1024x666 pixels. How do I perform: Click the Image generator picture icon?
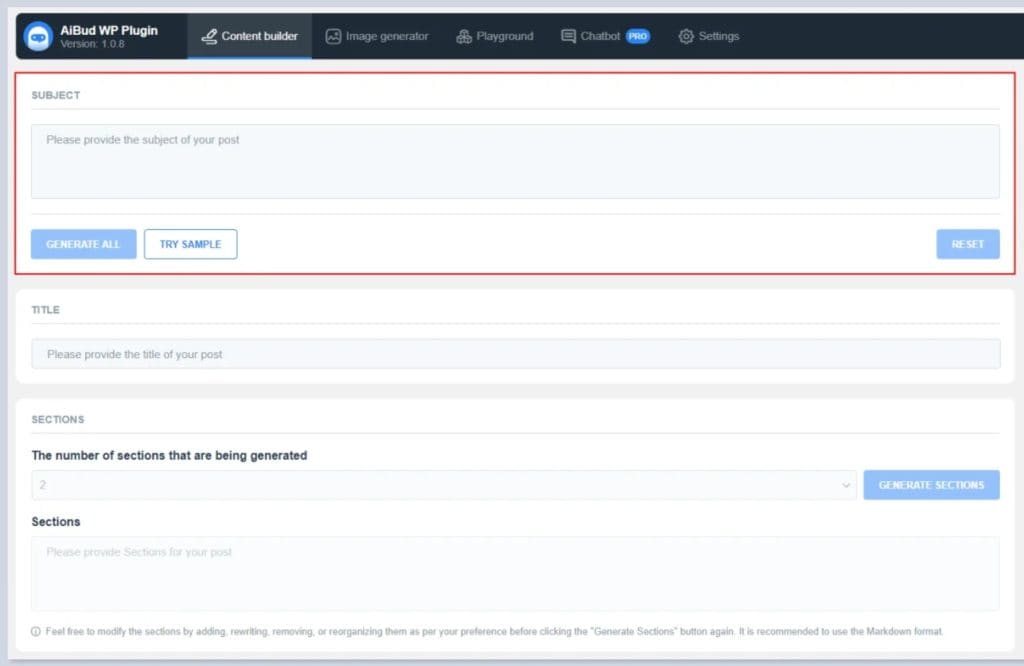coord(333,37)
